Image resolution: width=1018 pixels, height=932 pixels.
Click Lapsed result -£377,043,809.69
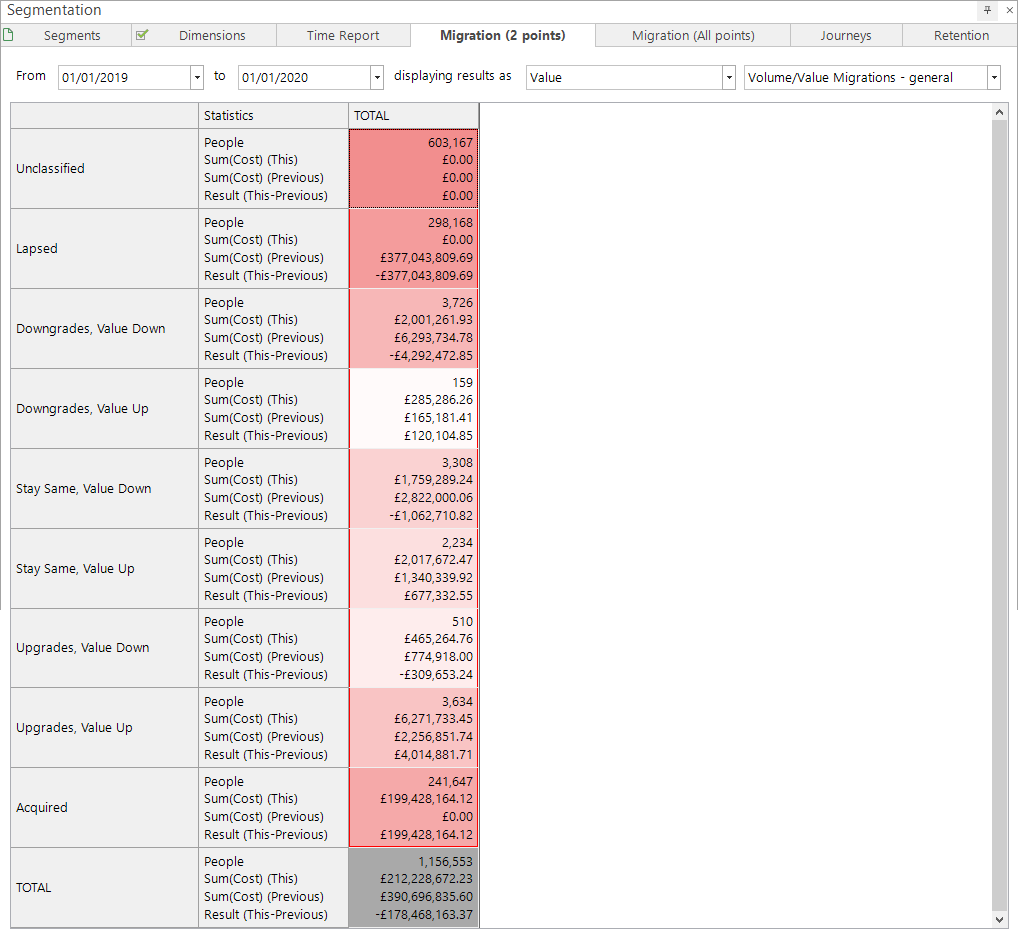[424, 276]
